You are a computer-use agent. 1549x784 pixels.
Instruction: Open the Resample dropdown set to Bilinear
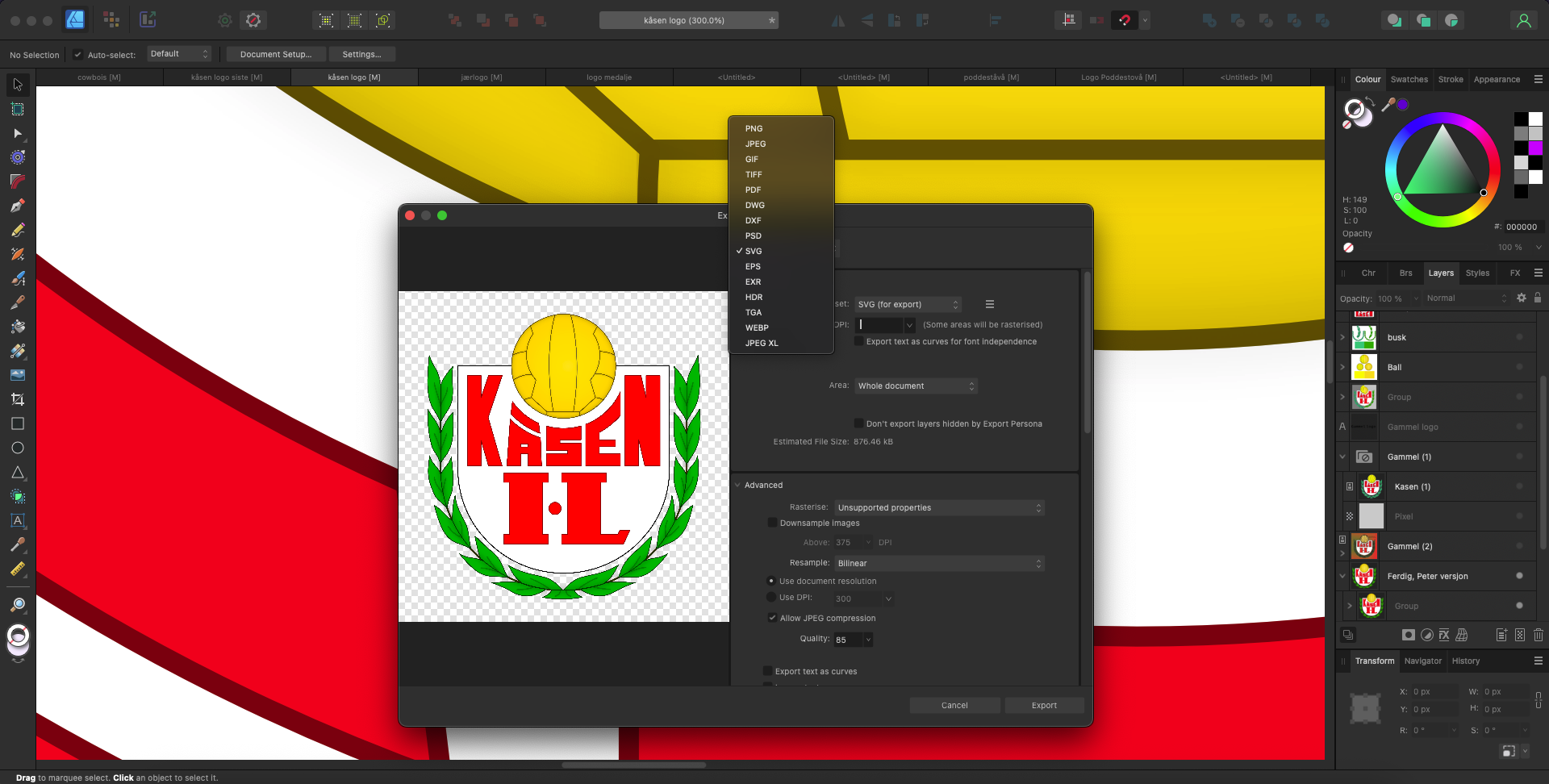(939, 563)
